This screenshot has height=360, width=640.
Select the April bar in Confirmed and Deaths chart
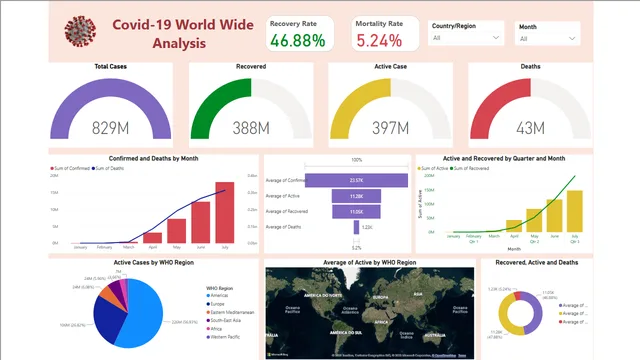pyautogui.click(x=152, y=238)
